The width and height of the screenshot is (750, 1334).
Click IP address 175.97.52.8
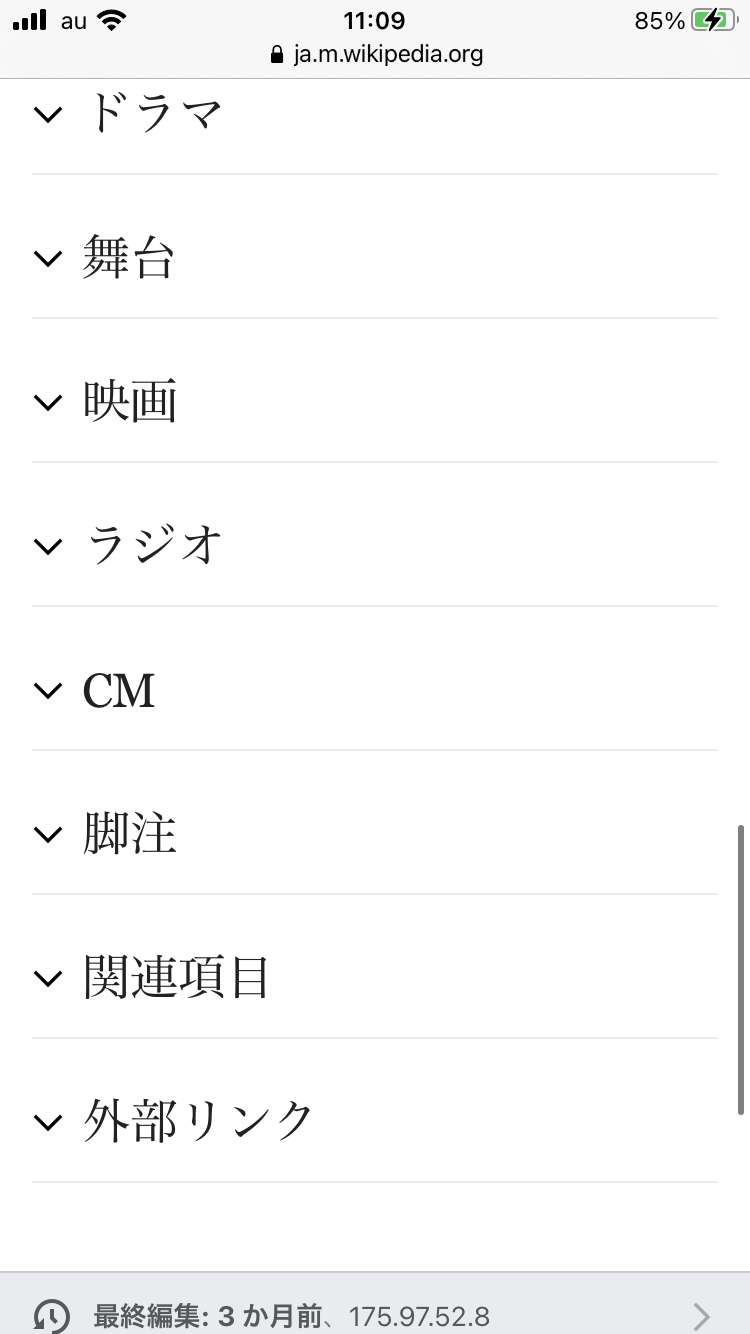419,1316
